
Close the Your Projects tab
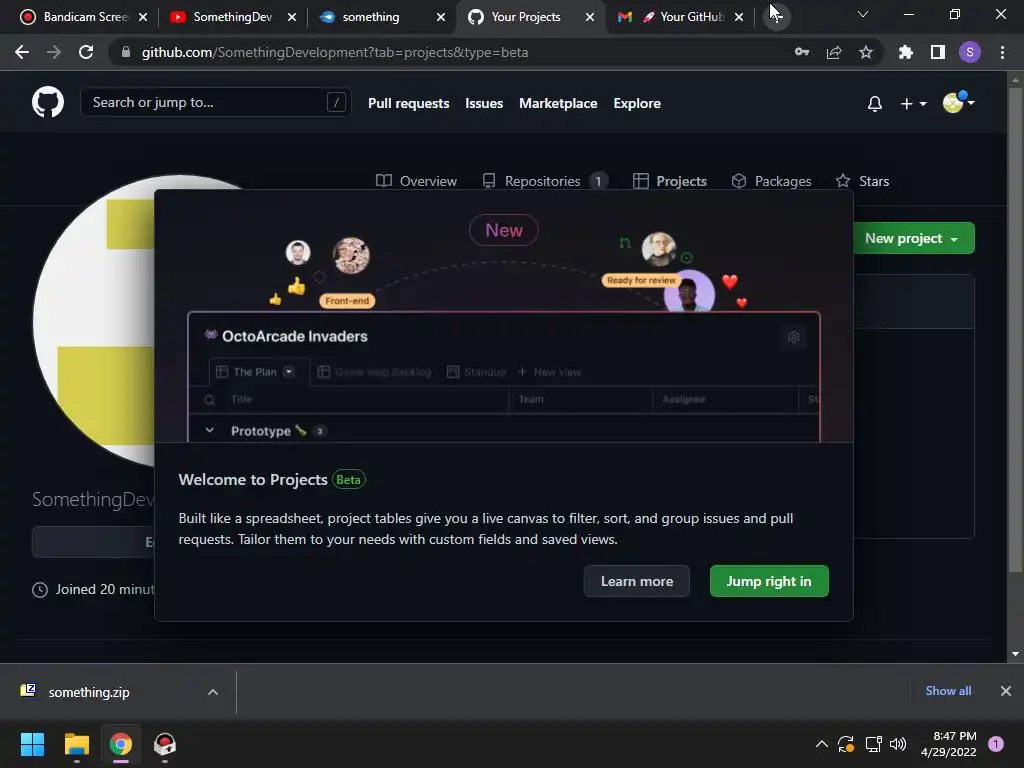pyautogui.click(x=590, y=17)
